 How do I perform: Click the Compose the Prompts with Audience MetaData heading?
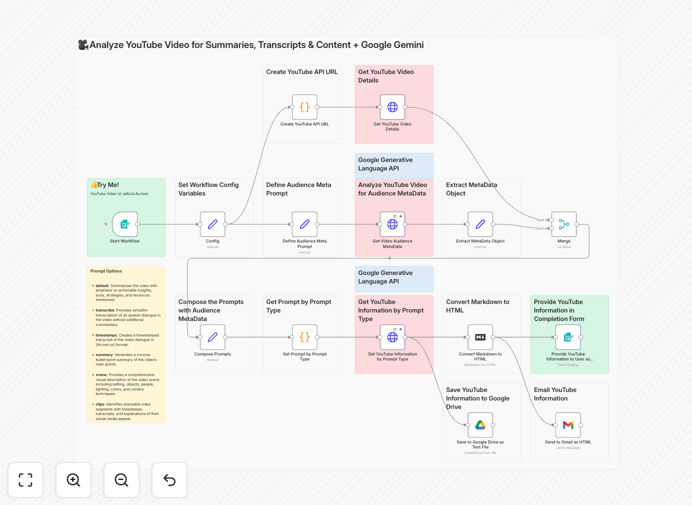(x=211, y=310)
